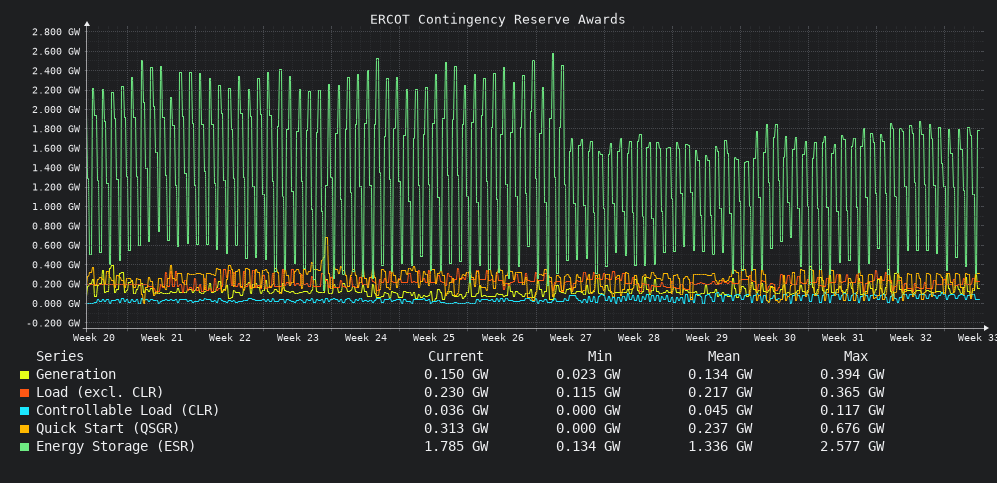This screenshot has width=997, height=483.
Task: Click CLR max value 0.117 GW
Action: click(852, 411)
